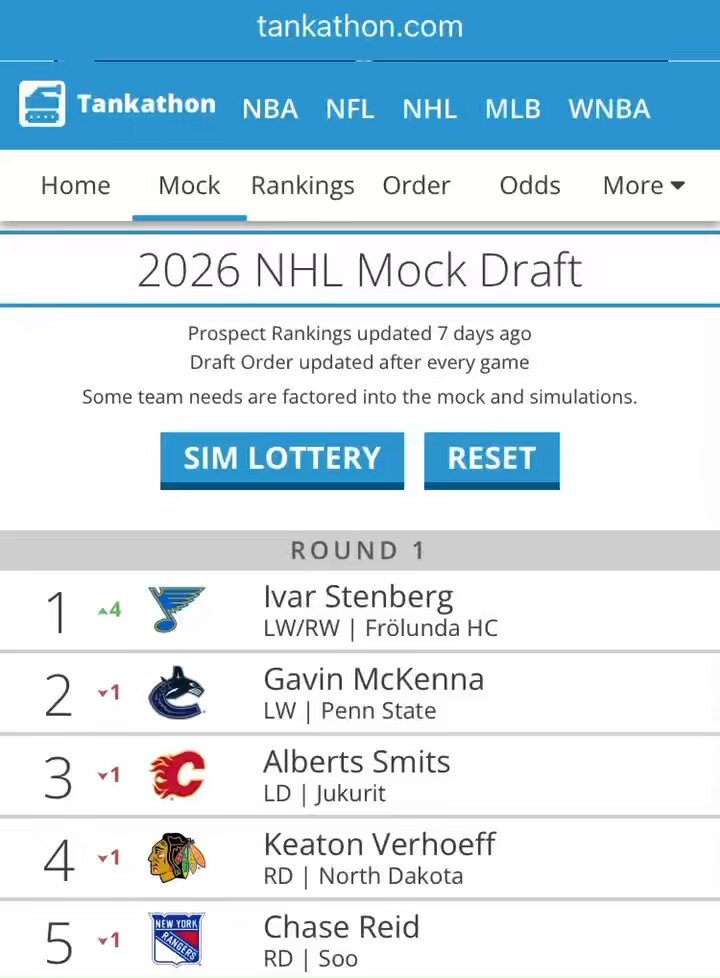Run the SIM LOTTERY button
The width and height of the screenshot is (720, 978).
point(282,460)
